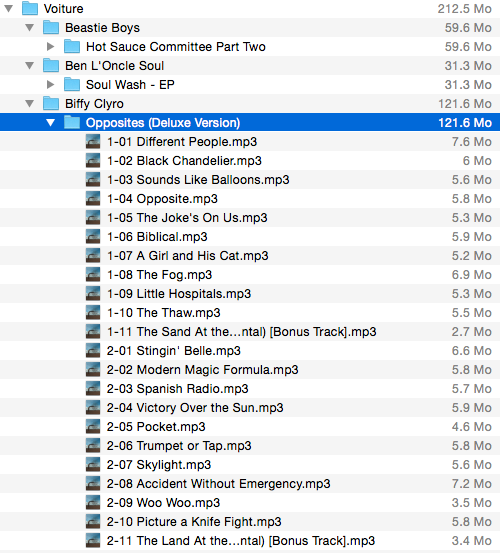Select the Ben L'Oncle Soul folder name

[x=115, y=66]
